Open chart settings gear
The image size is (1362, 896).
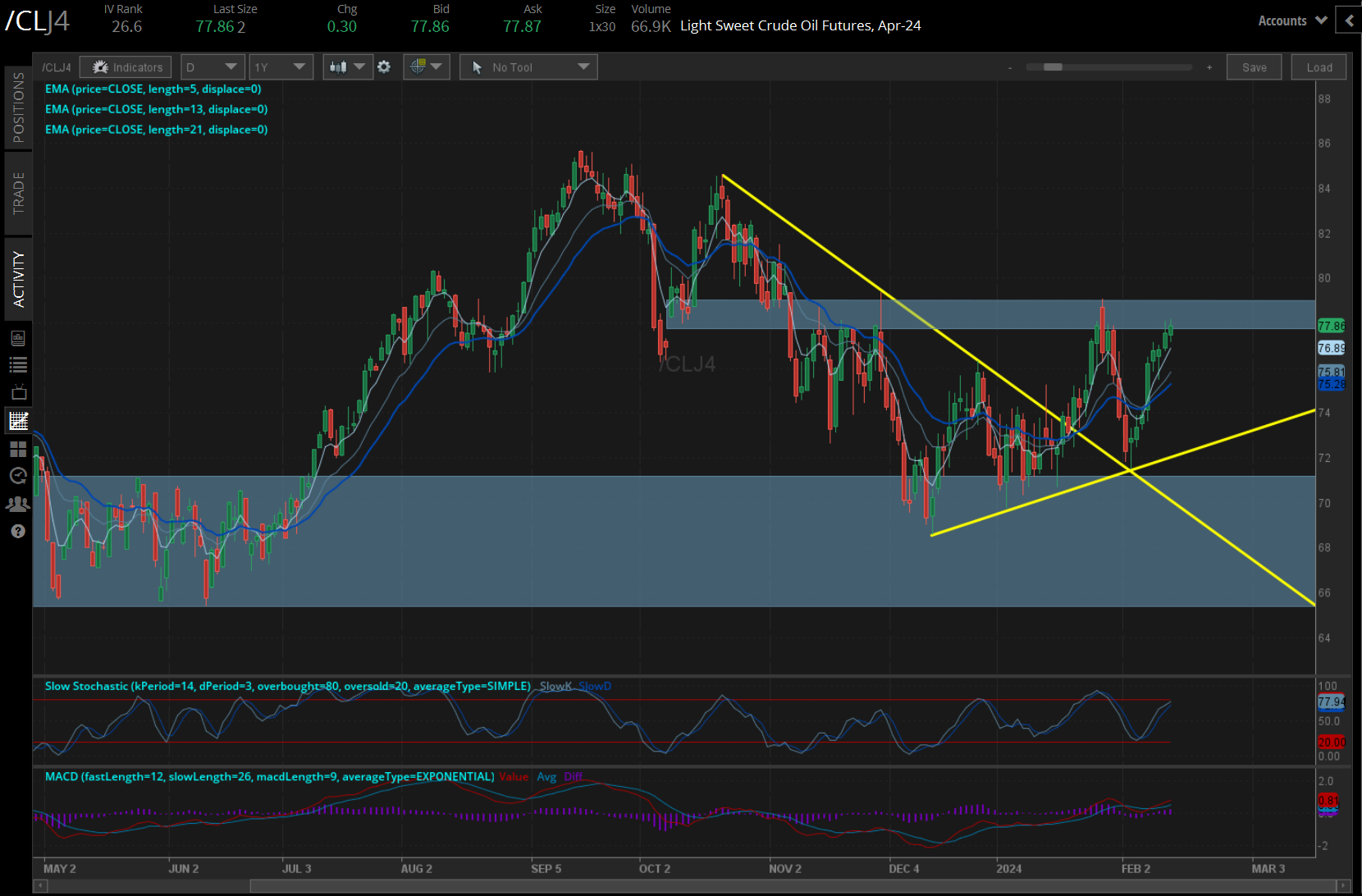point(384,67)
